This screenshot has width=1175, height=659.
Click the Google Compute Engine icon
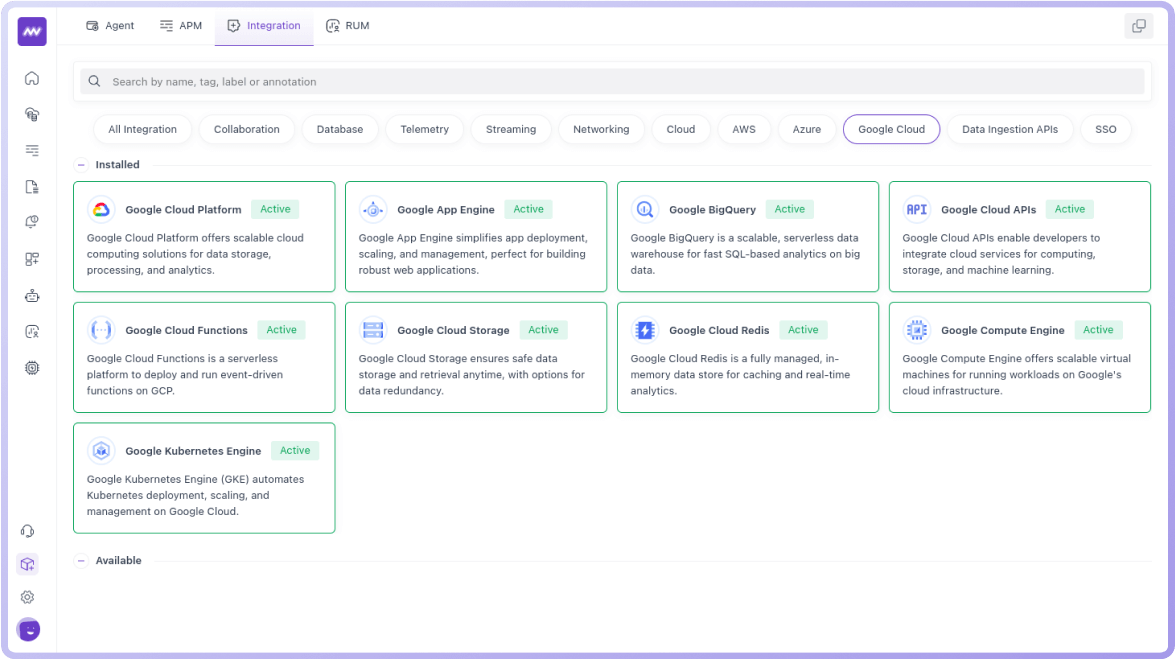(x=916, y=330)
